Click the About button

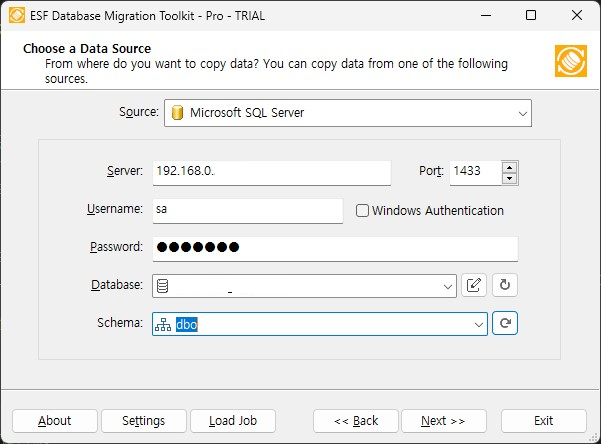pyautogui.click(x=54, y=421)
